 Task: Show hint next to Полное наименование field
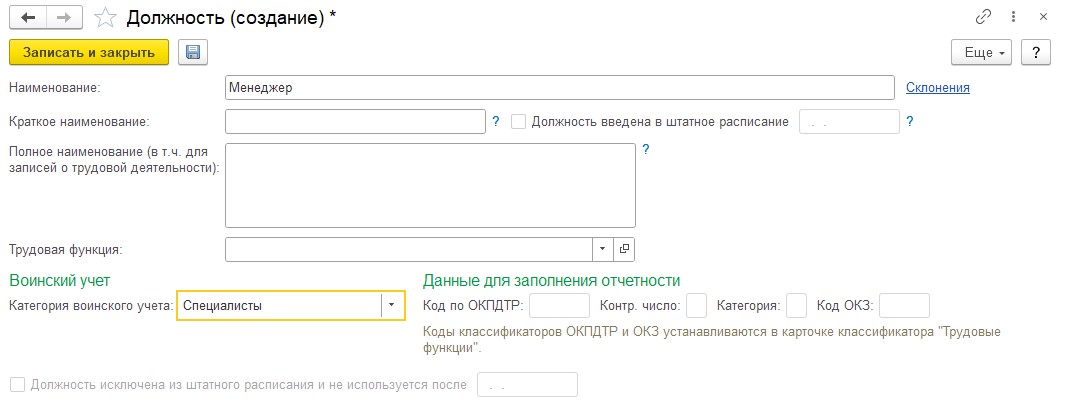click(x=646, y=150)
